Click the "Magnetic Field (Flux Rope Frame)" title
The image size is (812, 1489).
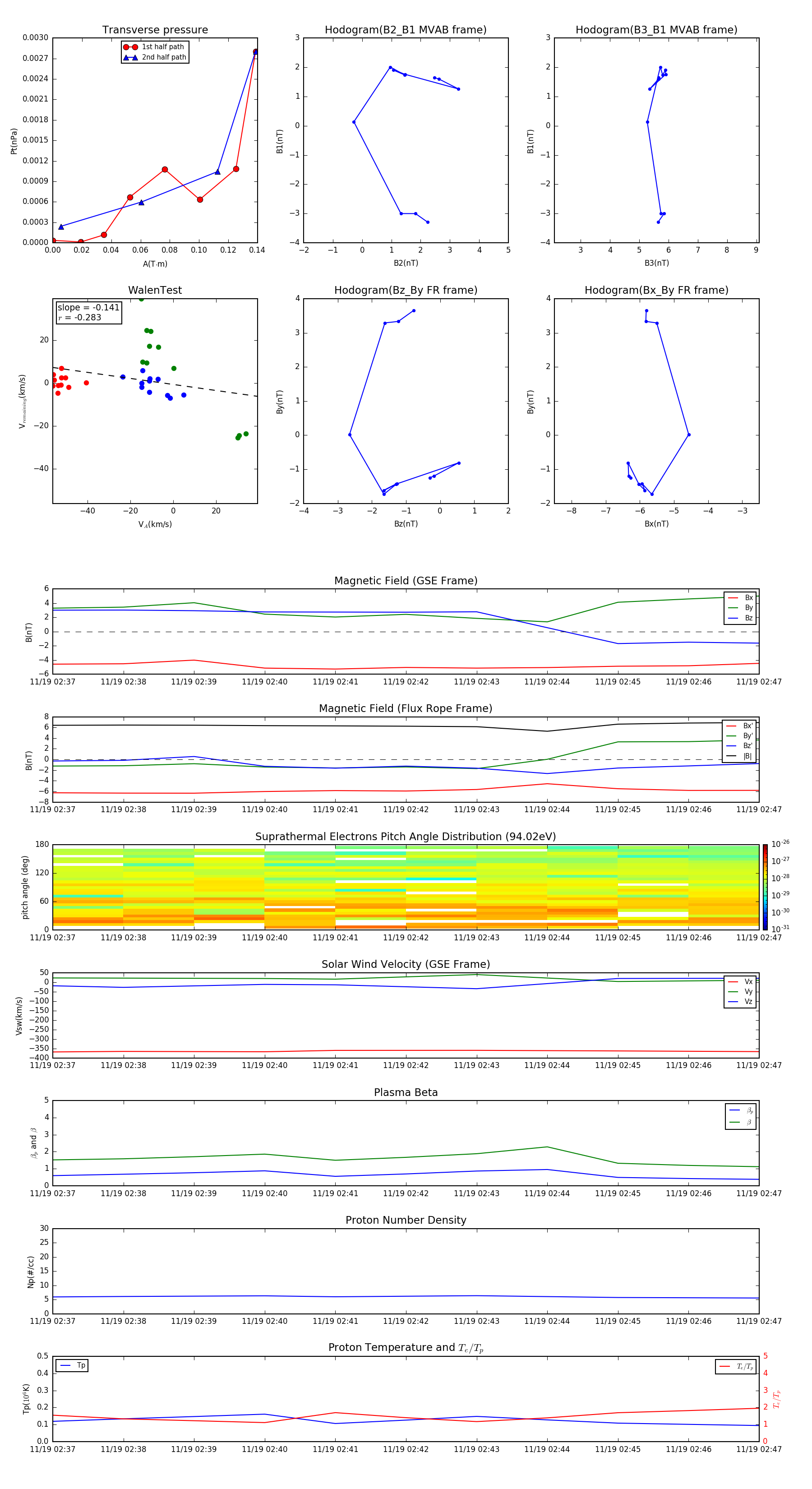coord(406,709)
